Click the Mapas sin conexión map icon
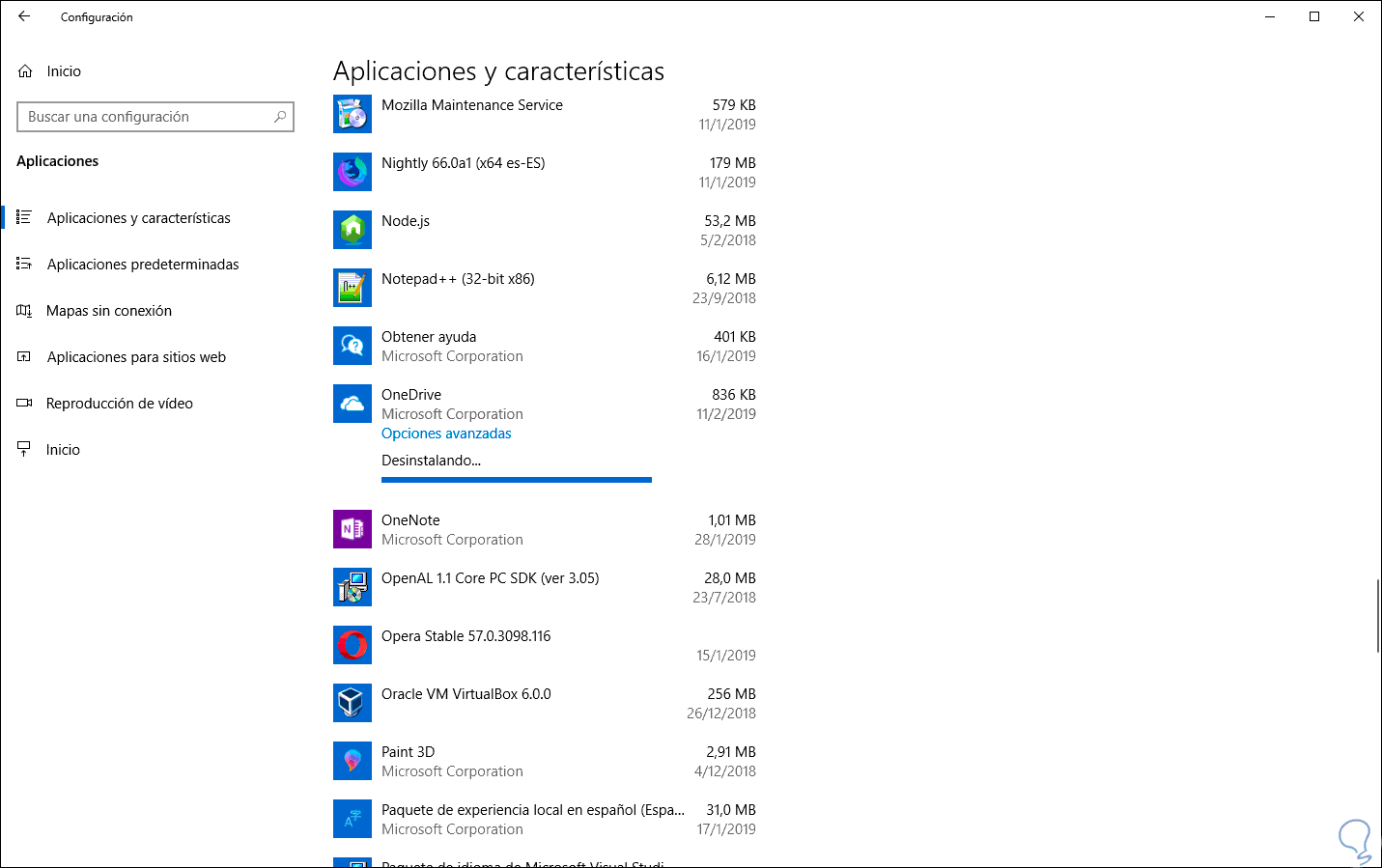 [x=24, y=311]
